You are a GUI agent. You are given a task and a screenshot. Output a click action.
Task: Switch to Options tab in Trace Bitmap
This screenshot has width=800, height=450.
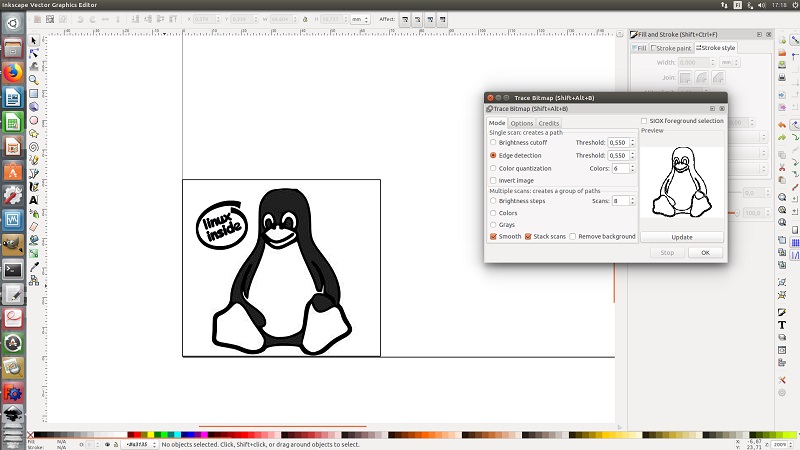(521, 123)
